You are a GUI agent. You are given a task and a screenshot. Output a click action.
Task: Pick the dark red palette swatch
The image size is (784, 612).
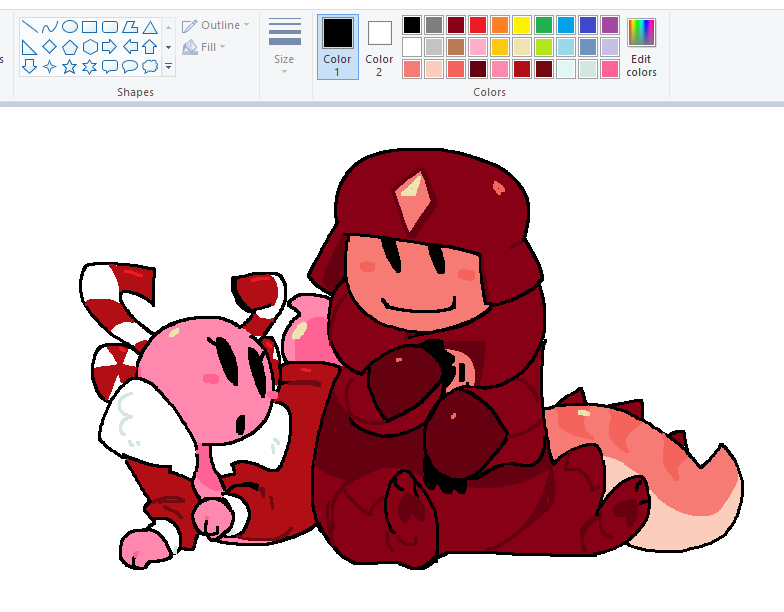pyautogui.click(x=456, y=25)
